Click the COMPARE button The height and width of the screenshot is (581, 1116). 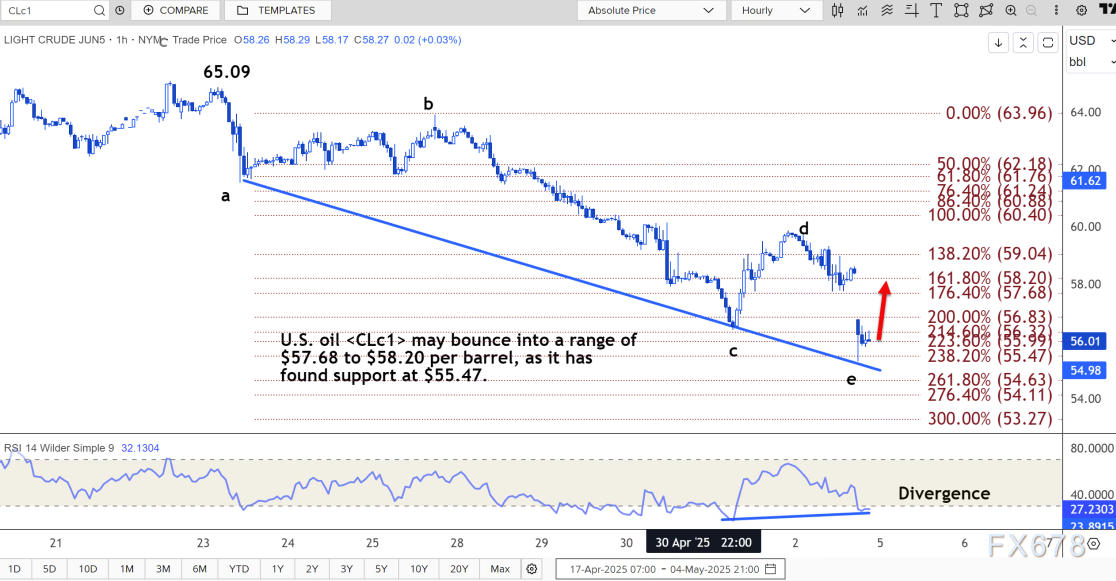coord(176,10)
